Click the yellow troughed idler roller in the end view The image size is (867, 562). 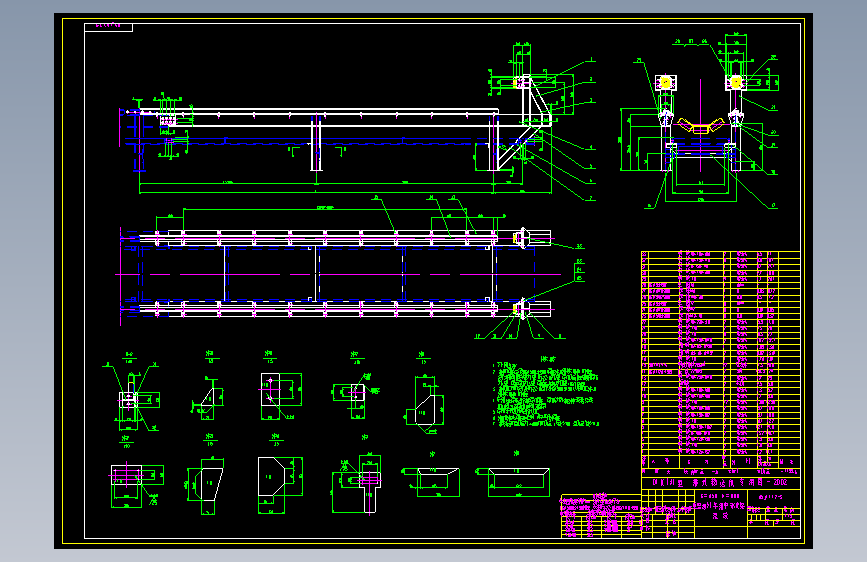[x=701, y=126]
